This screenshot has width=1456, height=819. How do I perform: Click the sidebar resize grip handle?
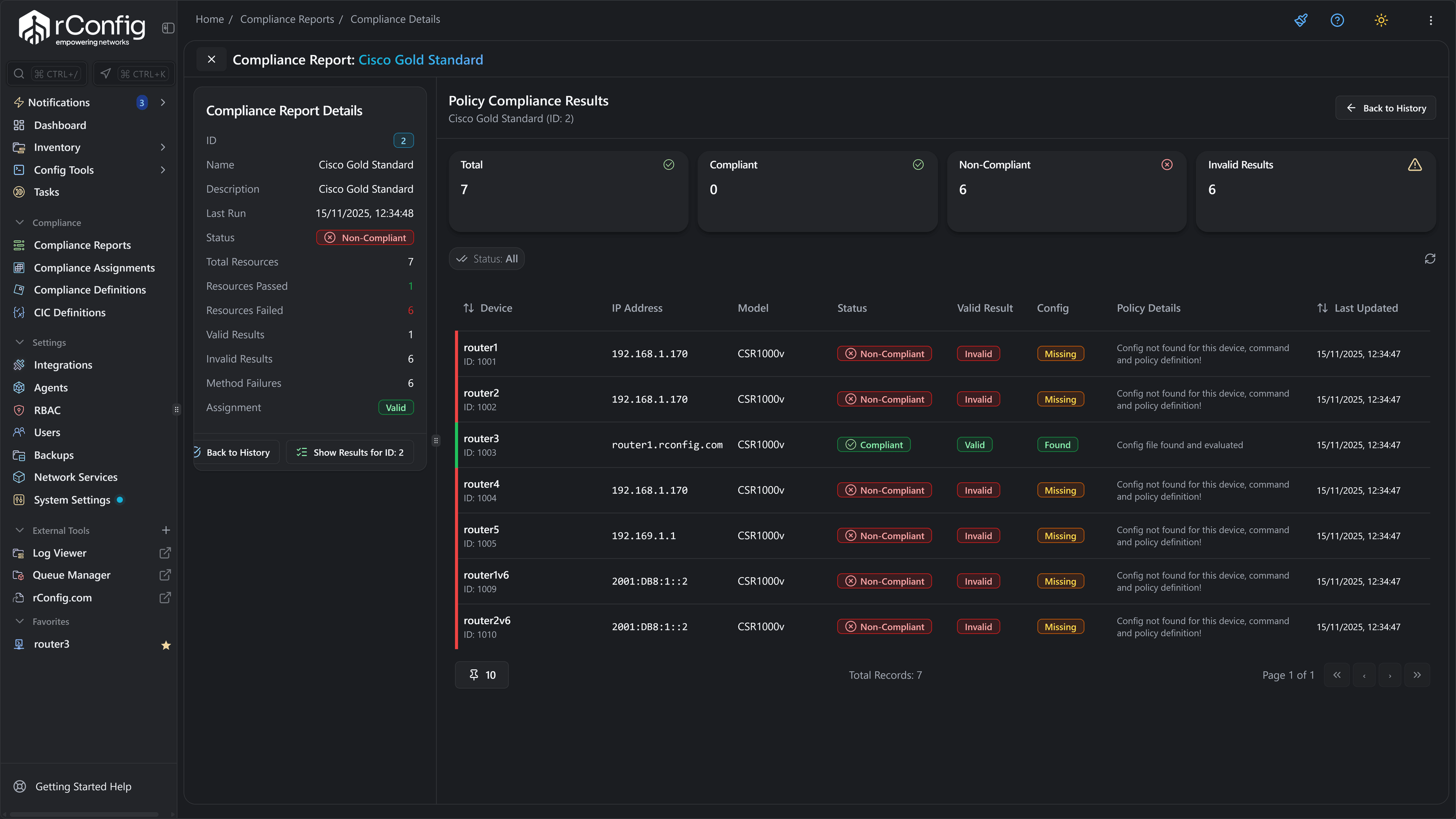pyautogui.click(x=177, y=409)
